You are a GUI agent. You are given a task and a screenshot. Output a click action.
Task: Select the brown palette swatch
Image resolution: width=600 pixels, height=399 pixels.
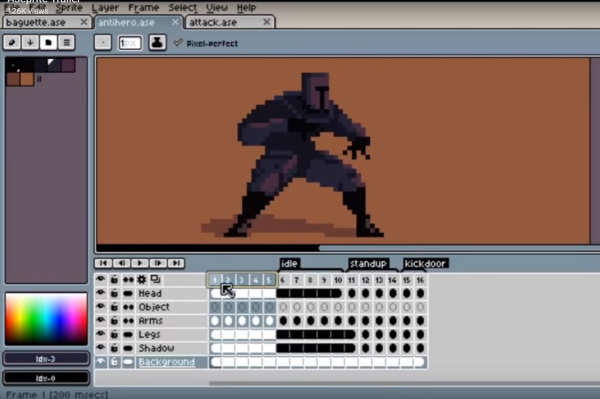13,80
